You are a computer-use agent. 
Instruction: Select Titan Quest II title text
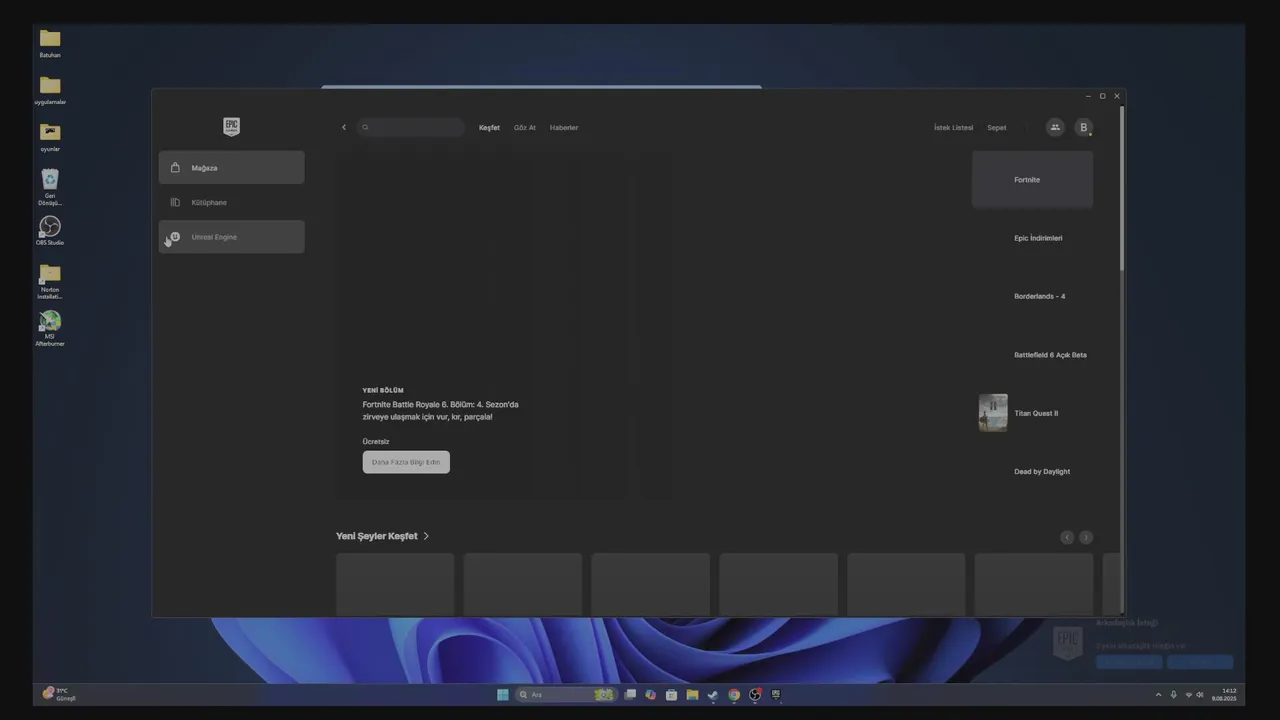click(1036, 413)
